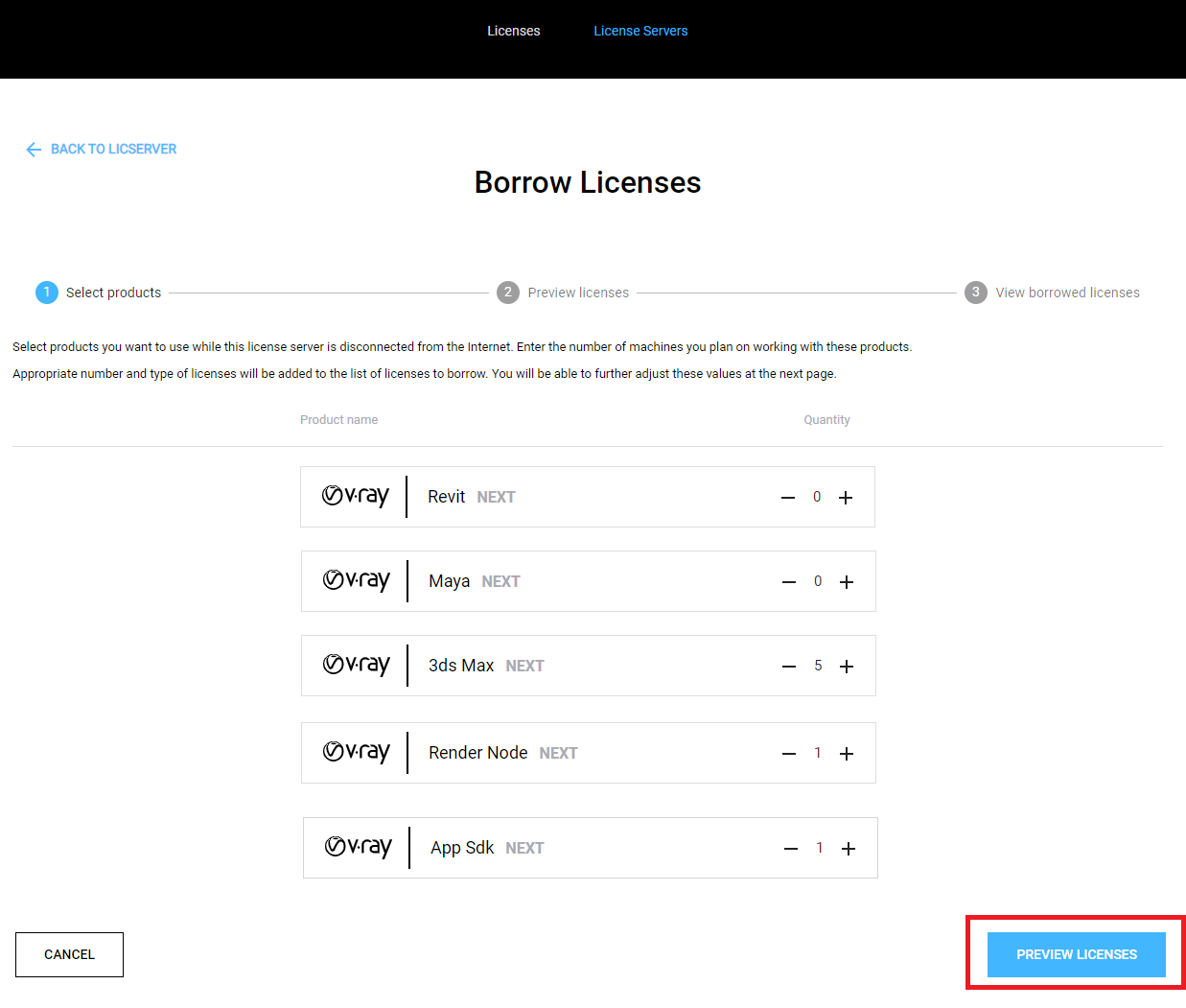This screenshot has height=1008, width=1186.
Task: Switch to the Licenses tab
Action: (513, 30)
